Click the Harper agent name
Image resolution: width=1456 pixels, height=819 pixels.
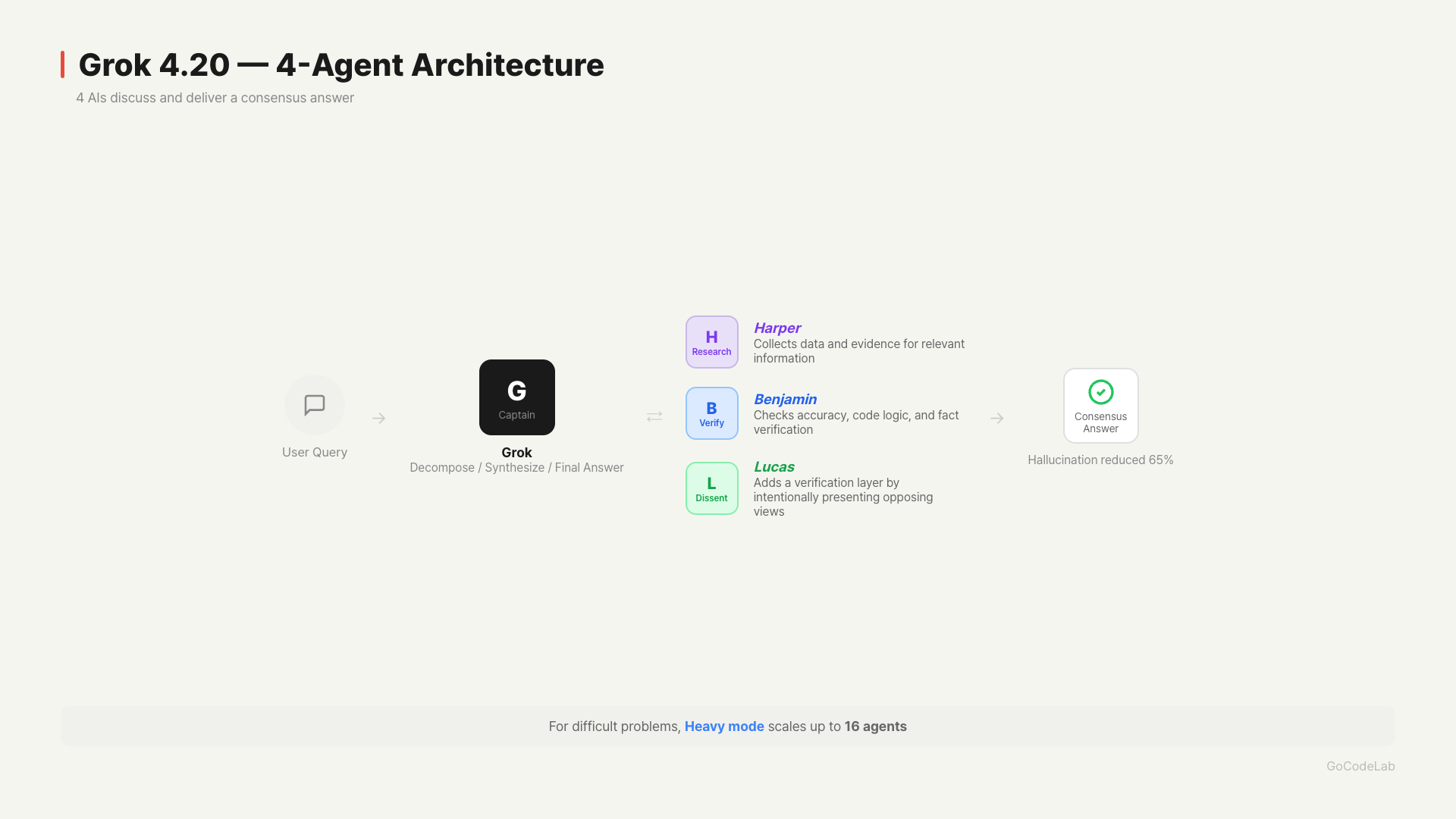[777, 328]
